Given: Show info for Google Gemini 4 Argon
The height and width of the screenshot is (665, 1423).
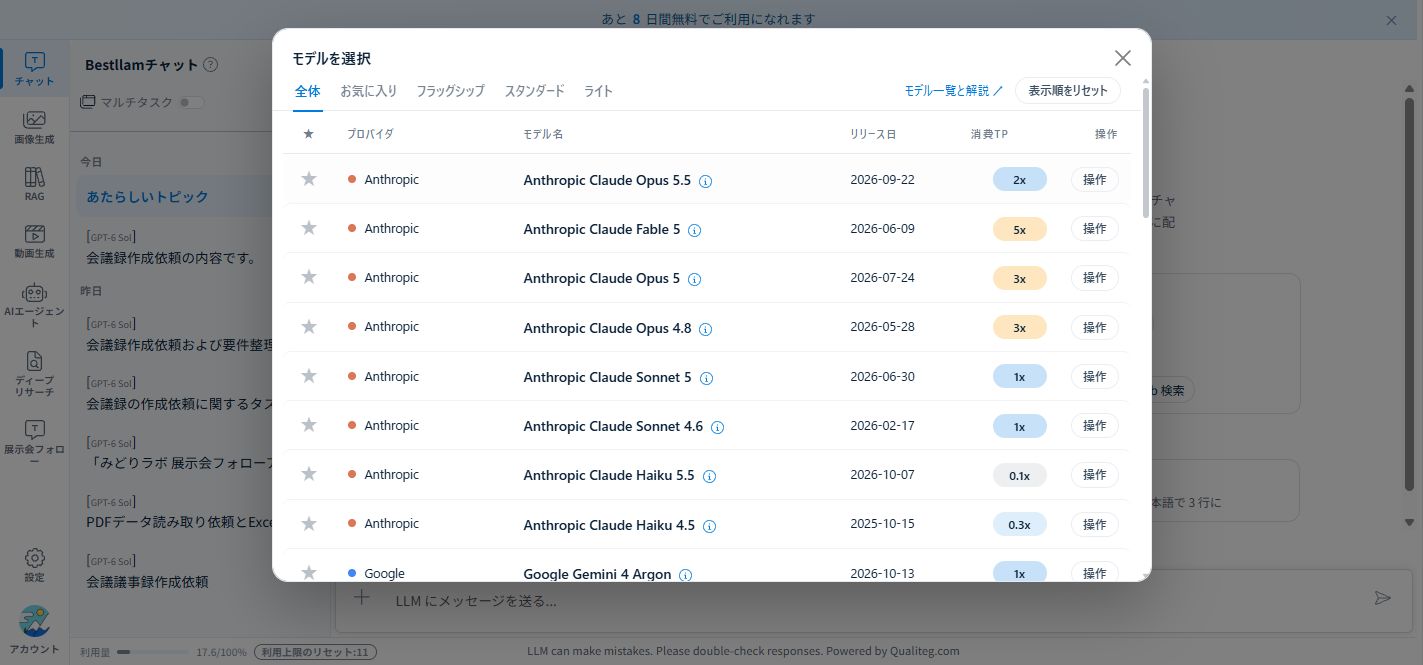Looking at the screenshot, I should (x=685, y=575).
